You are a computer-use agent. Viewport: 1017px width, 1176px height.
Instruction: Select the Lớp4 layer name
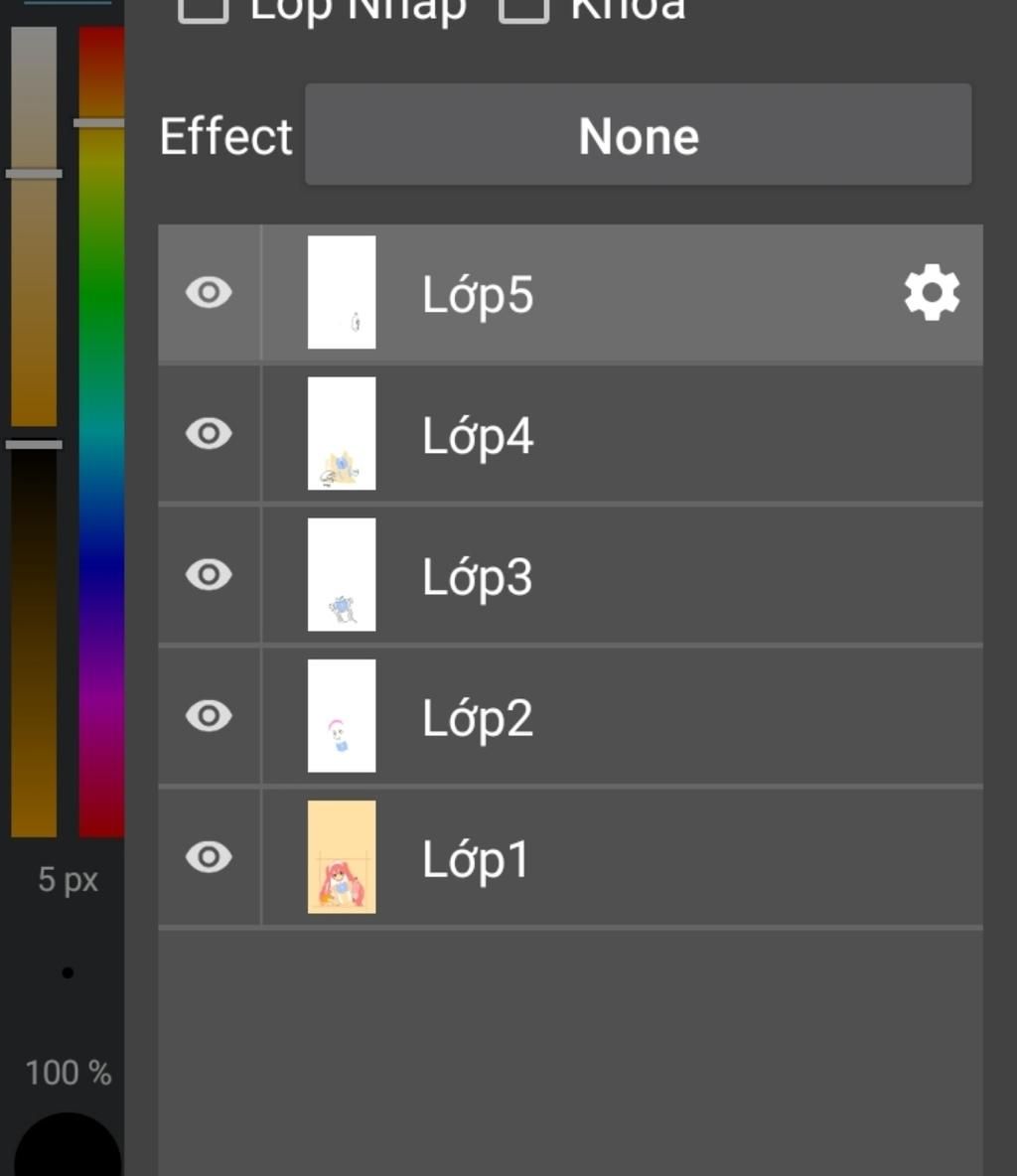(x=478, y=436)
